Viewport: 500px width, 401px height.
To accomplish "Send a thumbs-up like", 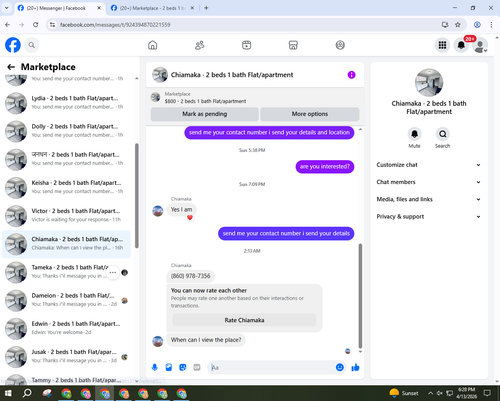I will pyautogui.click(x=355, y=367).
